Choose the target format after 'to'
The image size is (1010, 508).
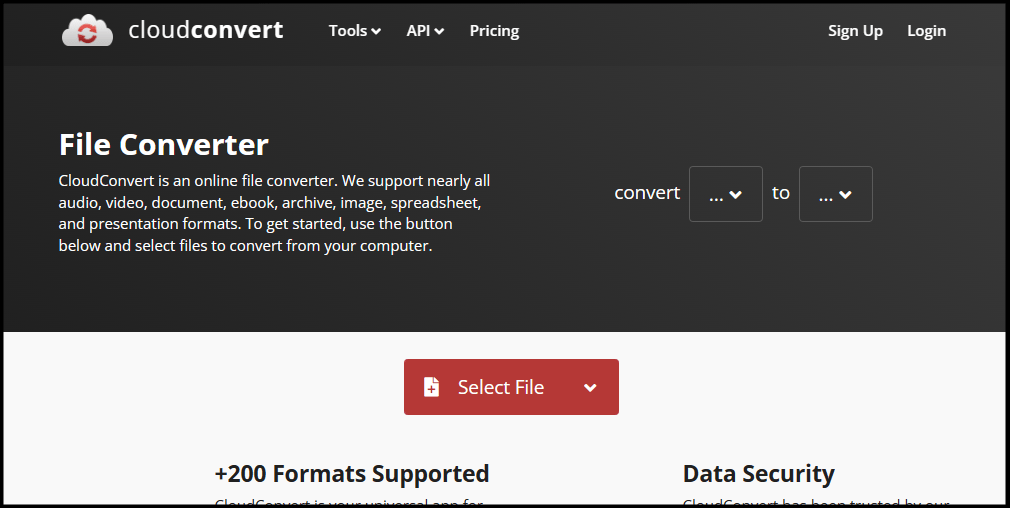[835, 194]
